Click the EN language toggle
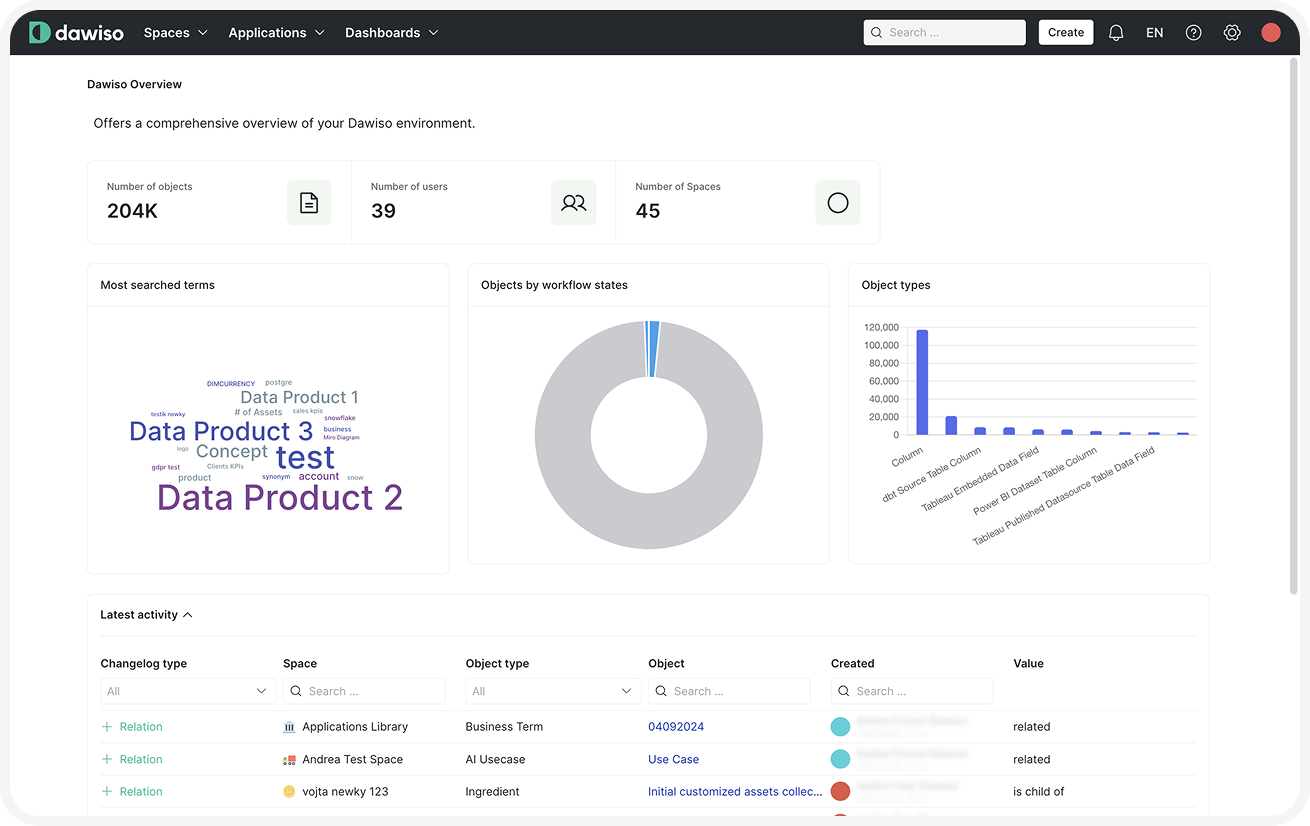 click(1154, 32)
